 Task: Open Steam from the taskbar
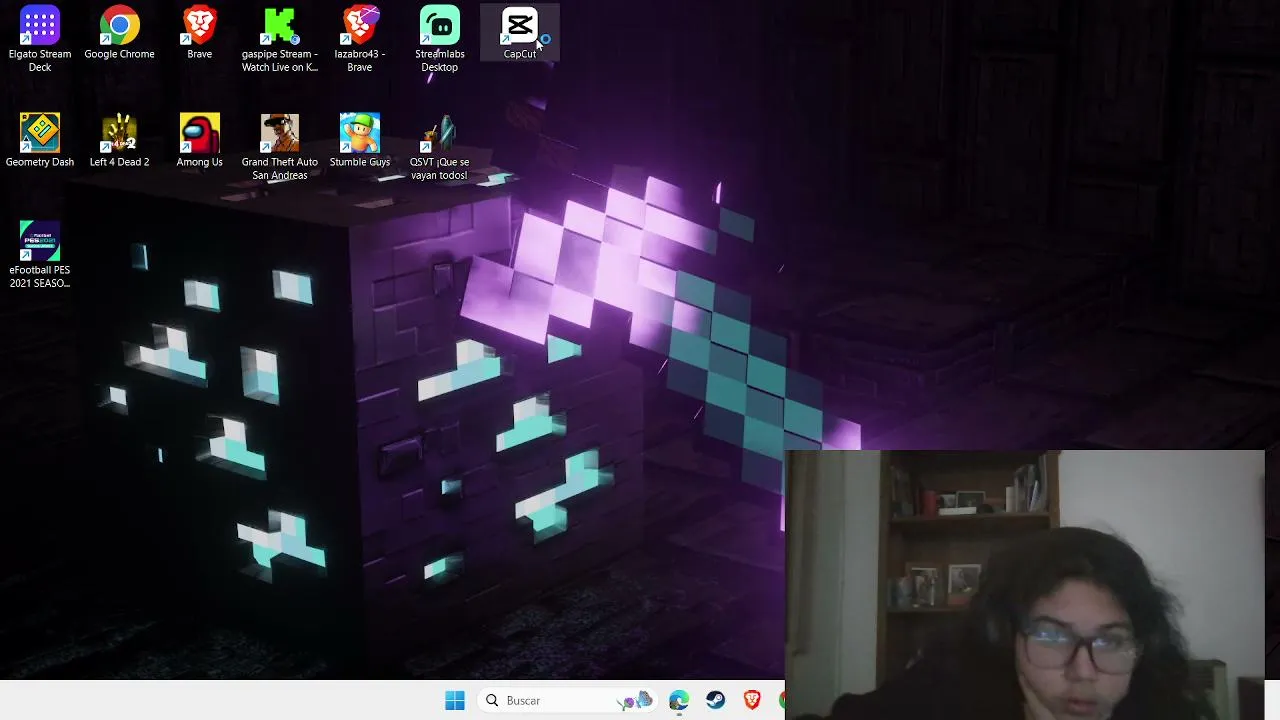(715, 701)
